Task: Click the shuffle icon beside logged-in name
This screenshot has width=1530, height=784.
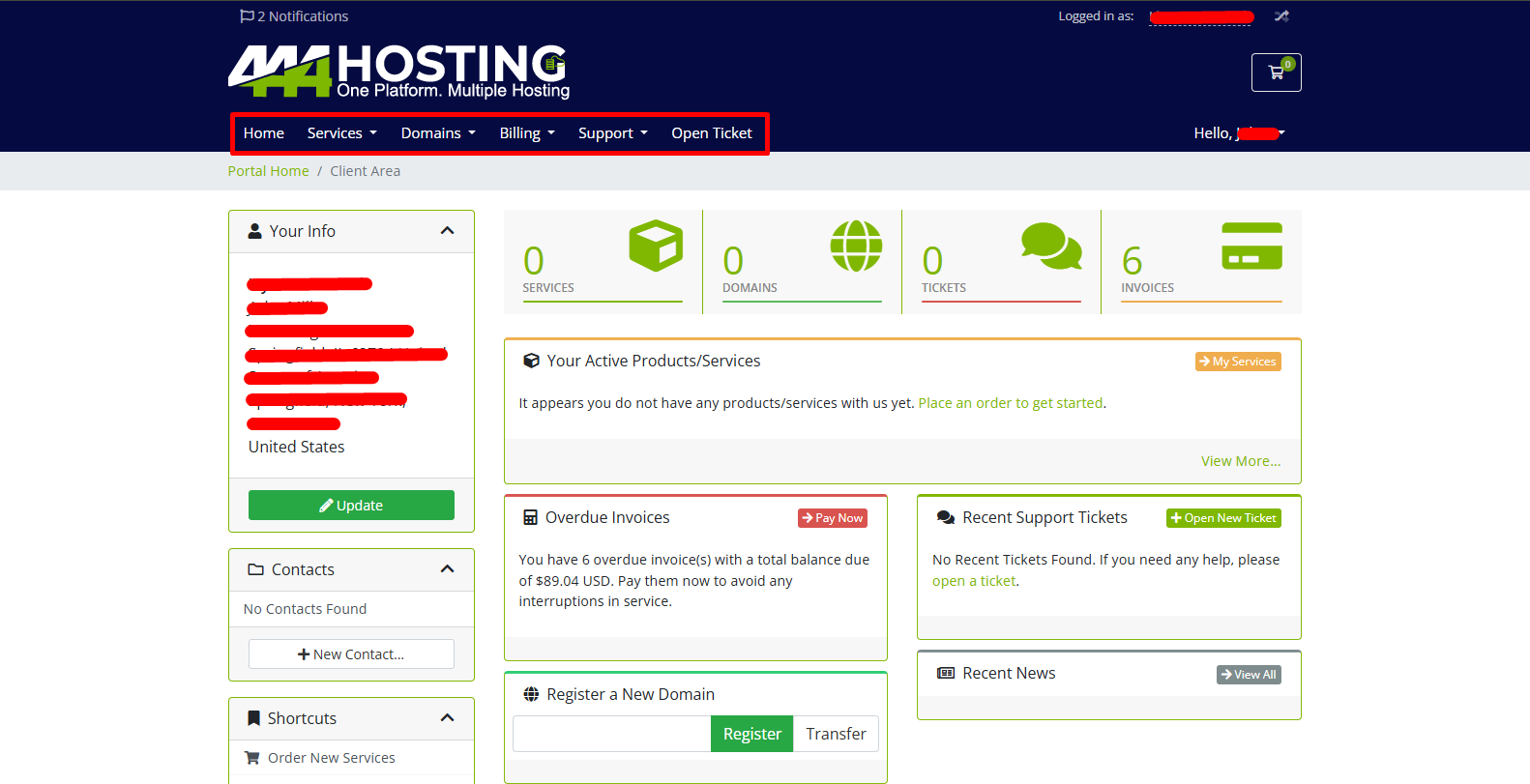Action: tap(1281, 16)
